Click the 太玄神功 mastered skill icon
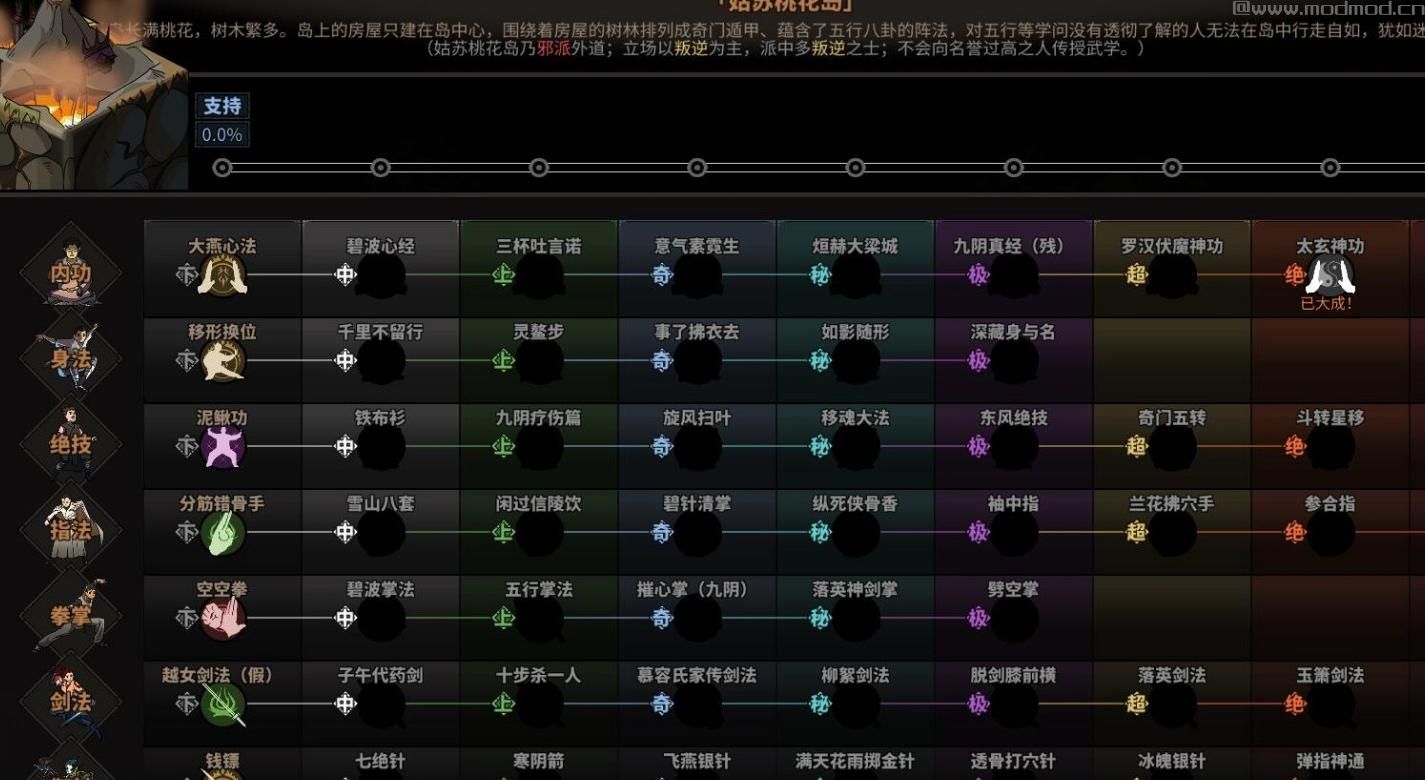The image size is (1425, 780). tap(1331, 275)
